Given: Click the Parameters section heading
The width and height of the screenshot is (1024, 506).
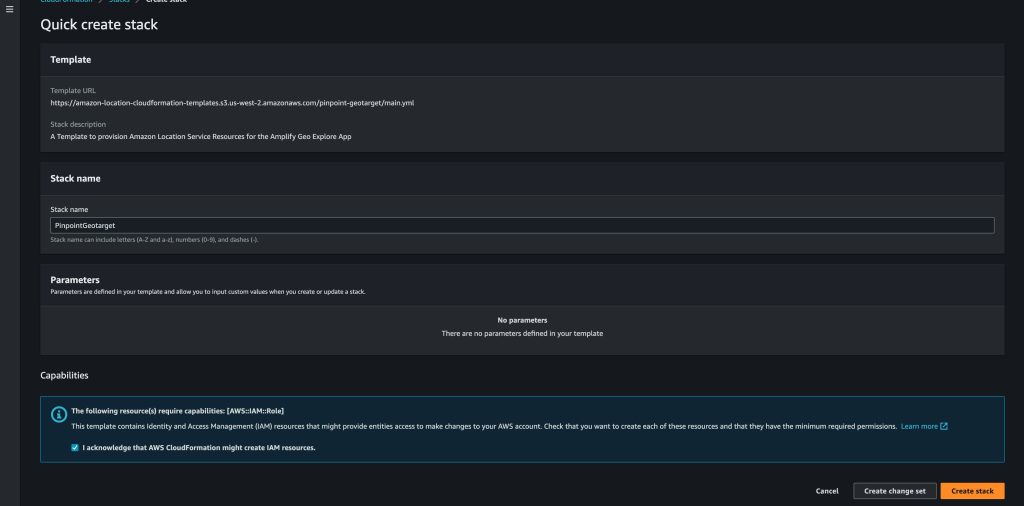Looking at the screenshot, I should point(75,280).
